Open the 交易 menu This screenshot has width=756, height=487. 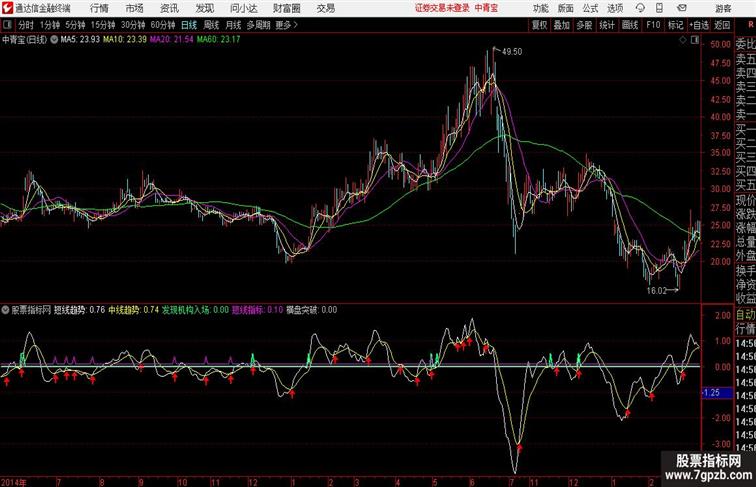pos(325,8)
